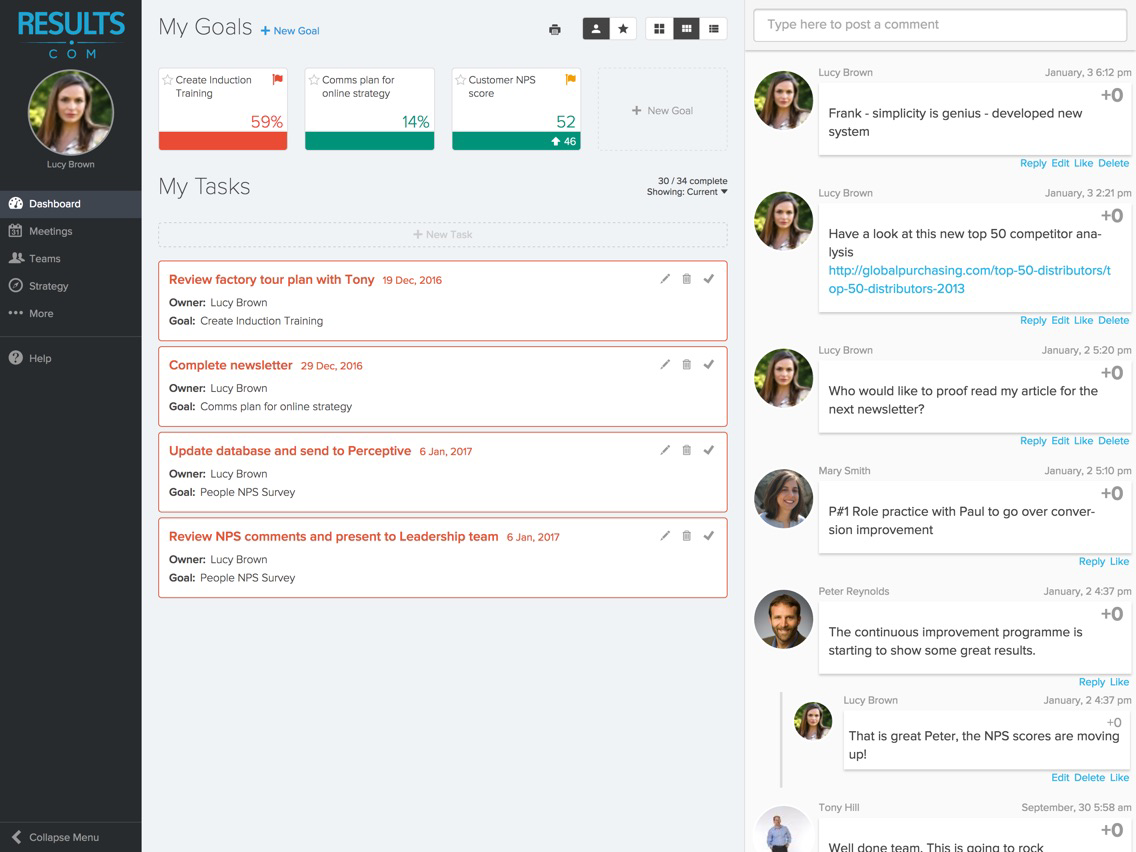The width and height of the screenshot is (1136, 852).
Task: Delete the Review factory tour plan task
Action: [x=686, y=279]
